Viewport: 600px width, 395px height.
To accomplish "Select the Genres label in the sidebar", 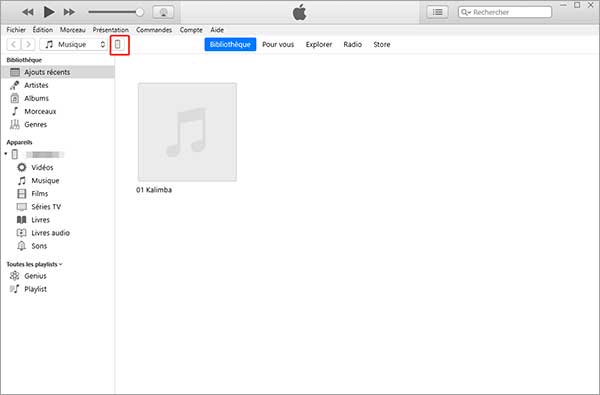I will pos(36,124).
